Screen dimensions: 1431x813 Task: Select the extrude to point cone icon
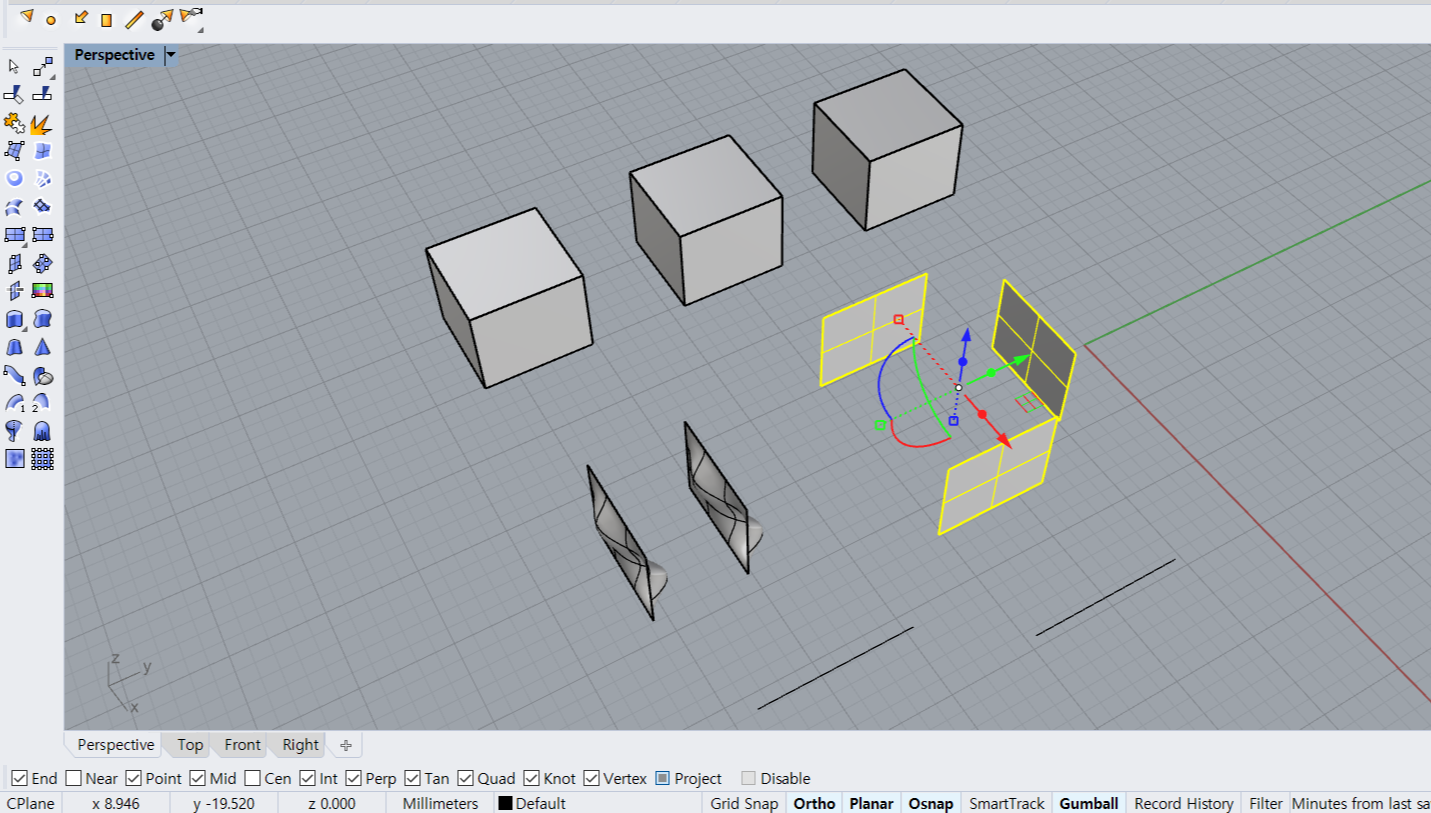[42, 347]
